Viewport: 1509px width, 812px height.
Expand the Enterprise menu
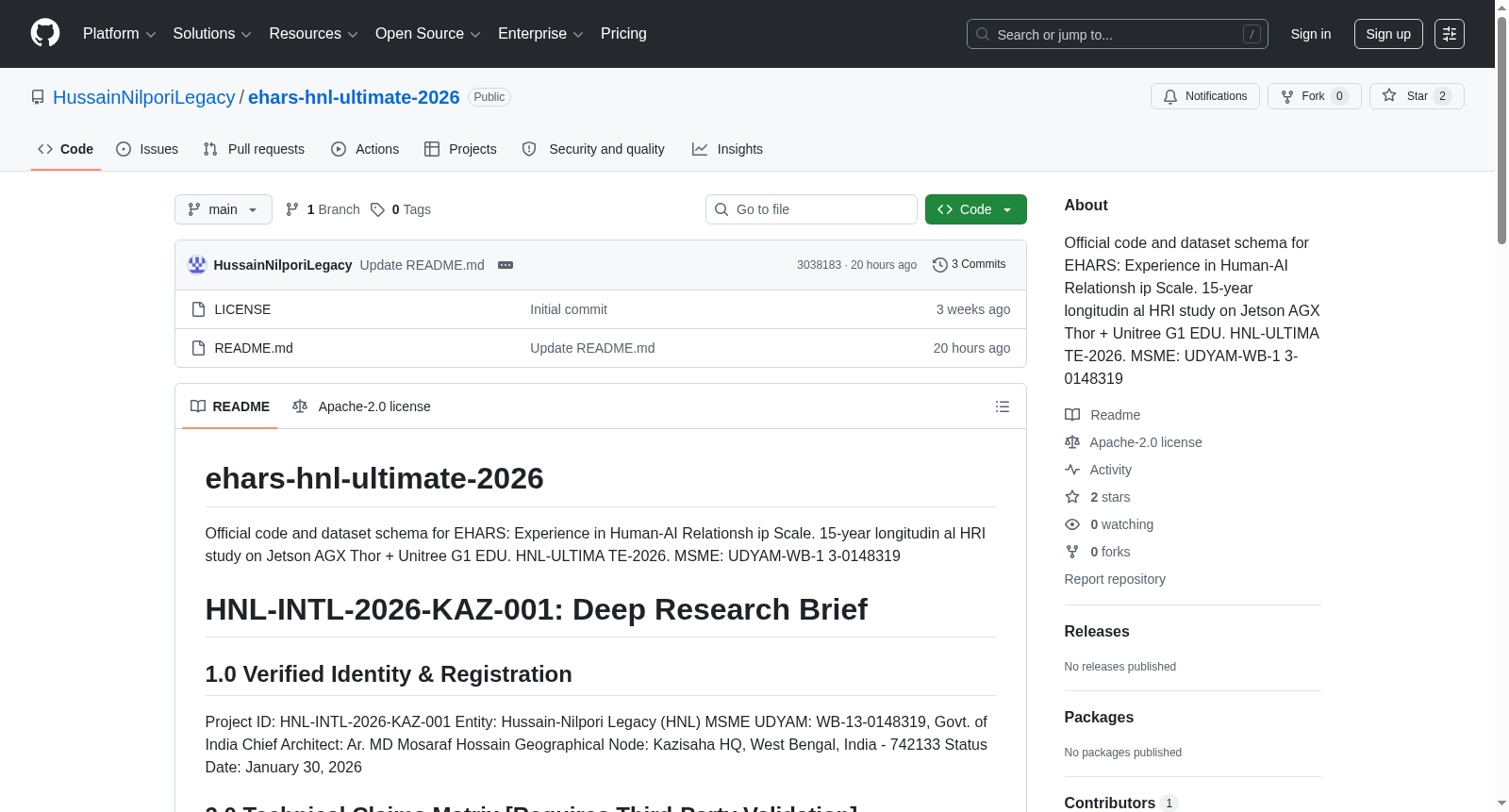pos(540,34)
